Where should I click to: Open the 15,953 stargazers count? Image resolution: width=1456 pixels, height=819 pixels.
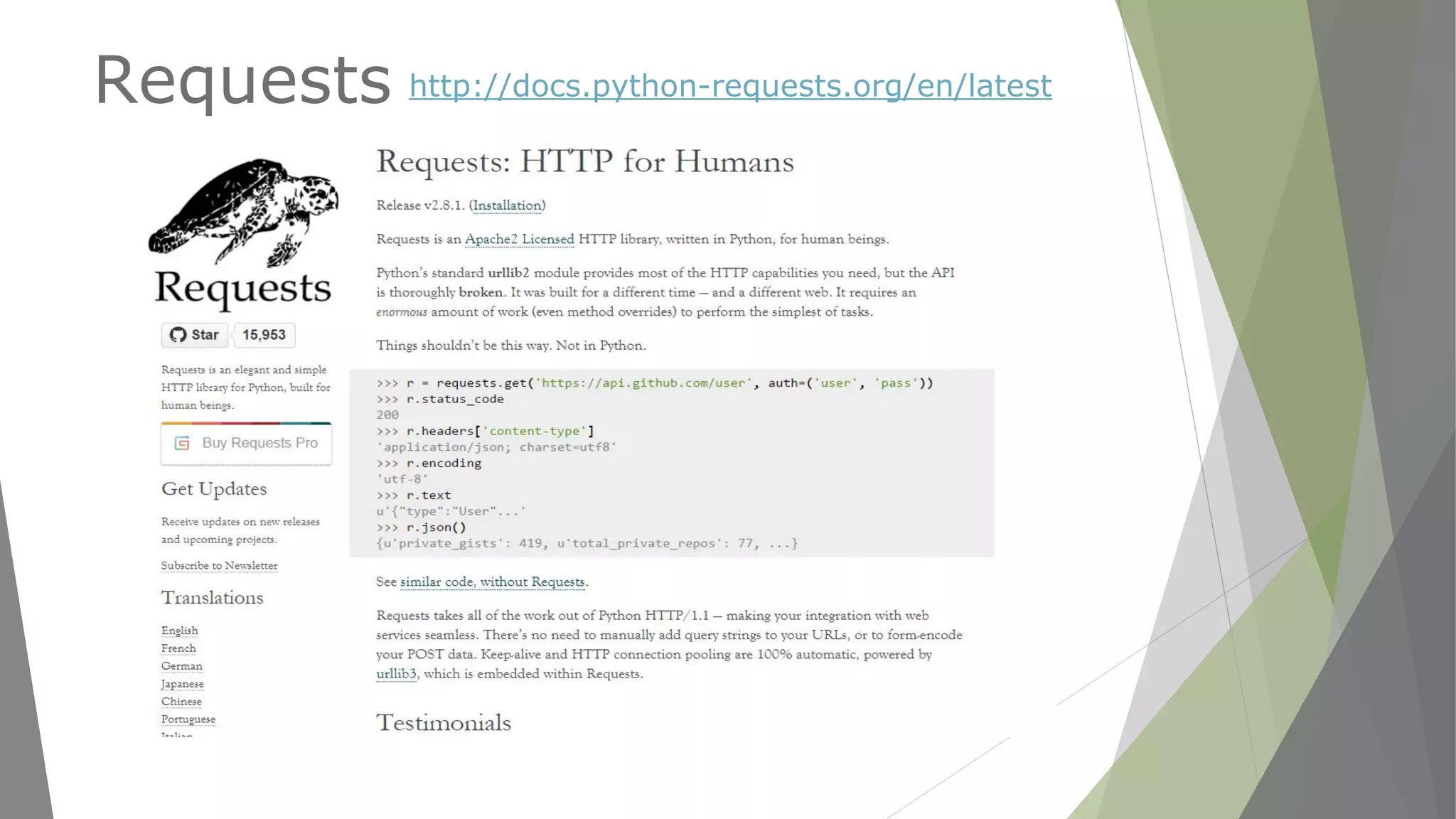coord(264,335)
